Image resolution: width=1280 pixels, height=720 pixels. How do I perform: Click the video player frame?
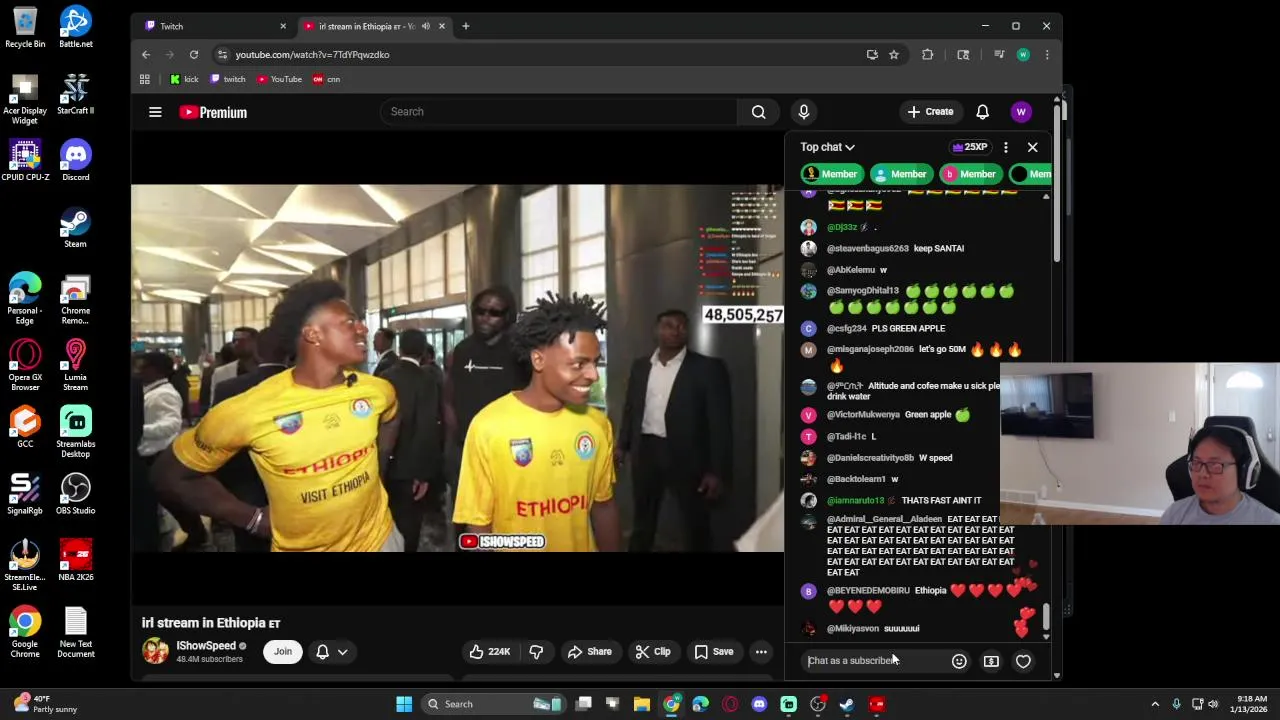pos(457,368)
